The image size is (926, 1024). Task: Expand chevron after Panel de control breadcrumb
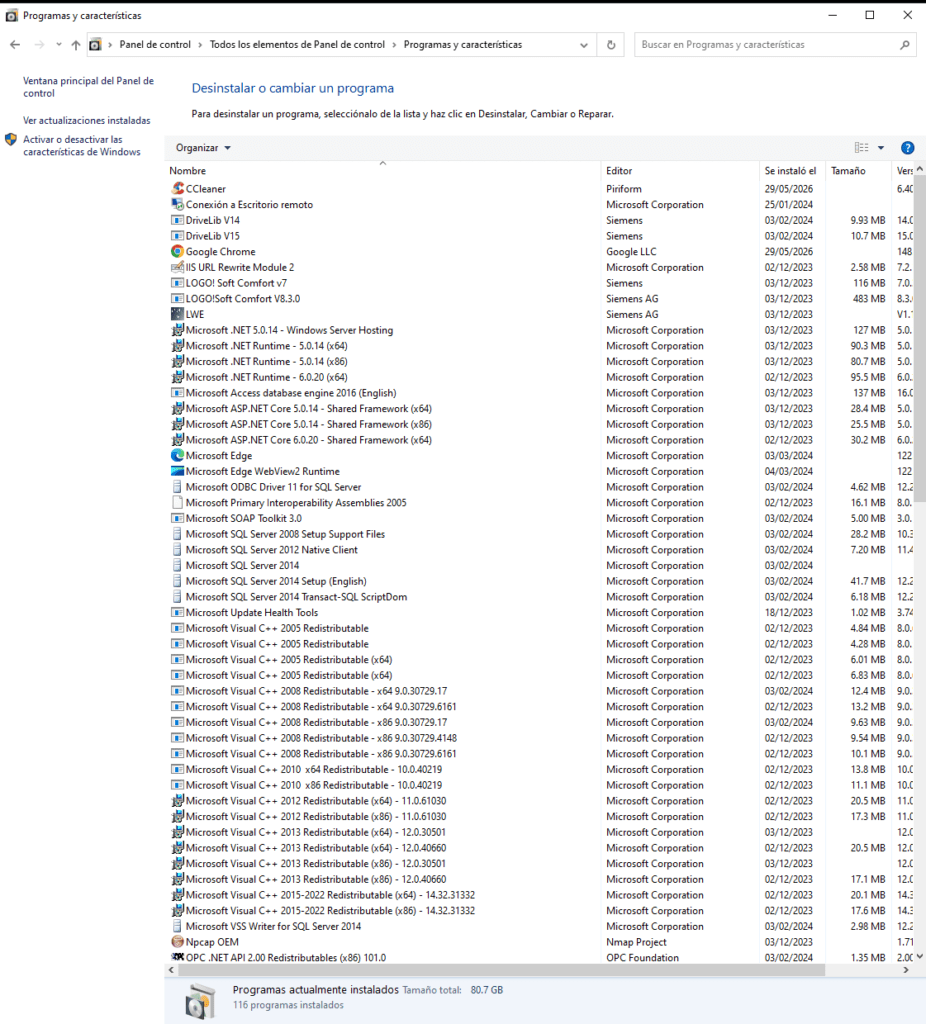coord(200,44)
